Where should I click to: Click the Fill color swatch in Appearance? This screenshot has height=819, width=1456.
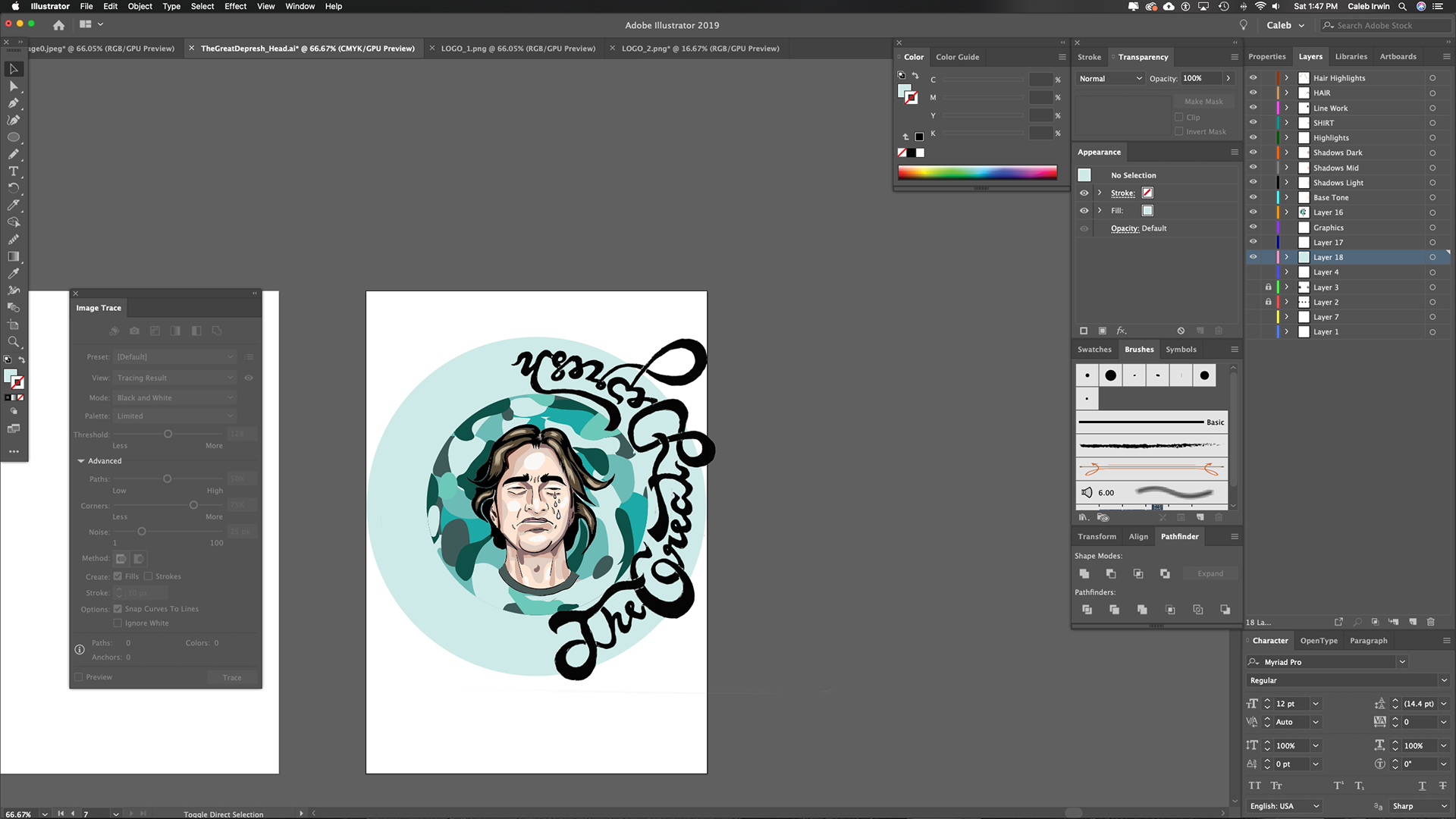[x=1147, y=211]
